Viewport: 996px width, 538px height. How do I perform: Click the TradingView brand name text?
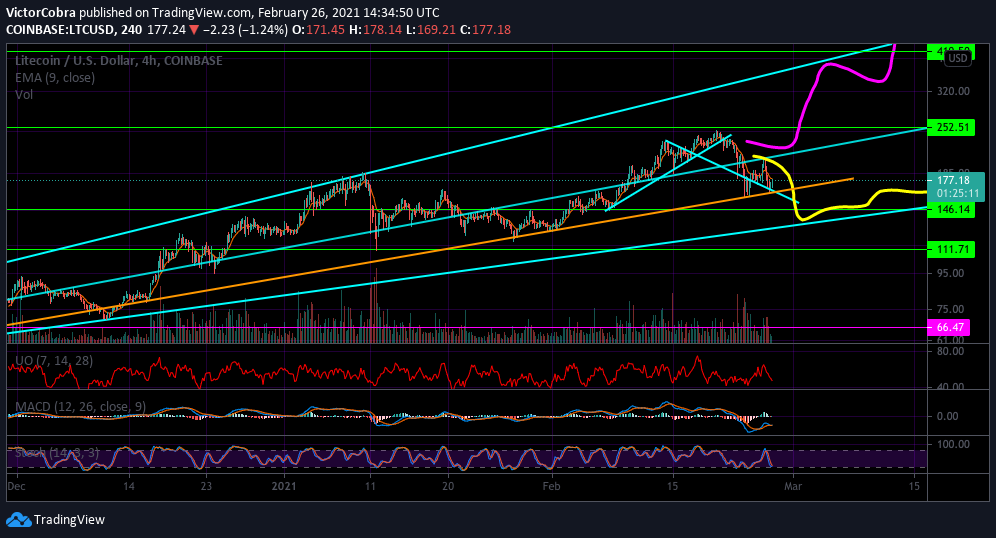69,520
